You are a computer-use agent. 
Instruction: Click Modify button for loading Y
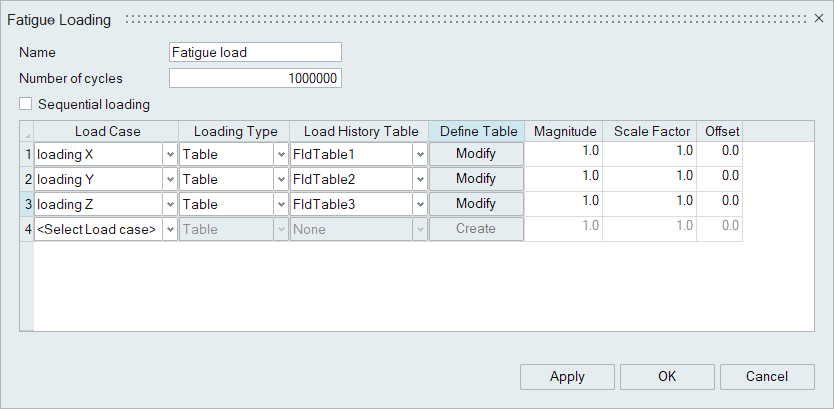(476, 179)
